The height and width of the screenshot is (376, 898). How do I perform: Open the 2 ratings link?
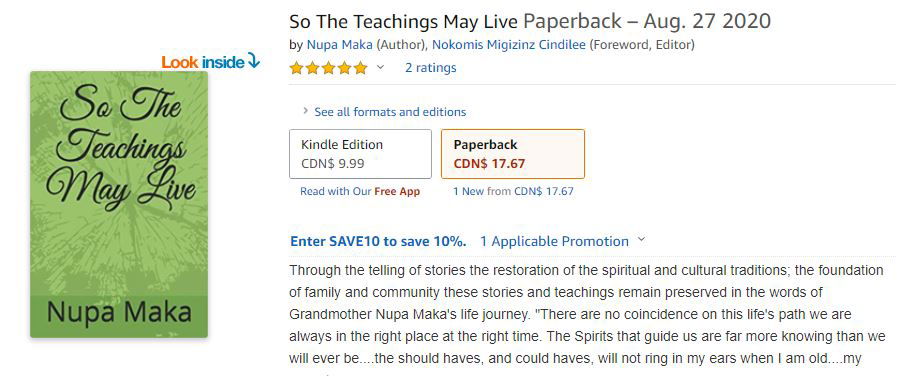431,68
